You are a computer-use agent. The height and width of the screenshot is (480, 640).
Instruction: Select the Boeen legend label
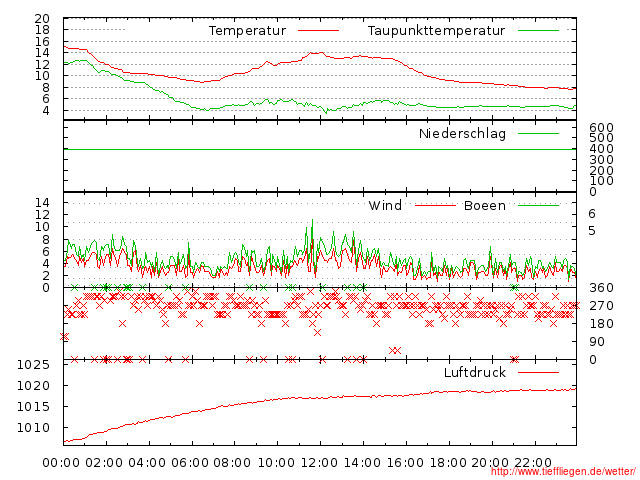coord(484,205)
